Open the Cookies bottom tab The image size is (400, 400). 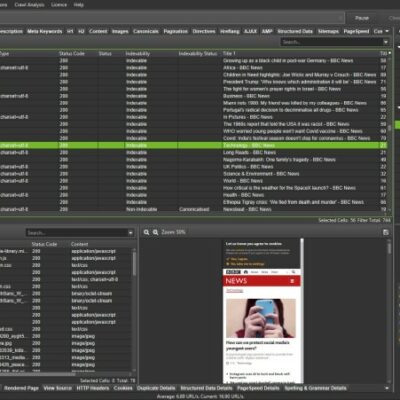tap(123, 388)
